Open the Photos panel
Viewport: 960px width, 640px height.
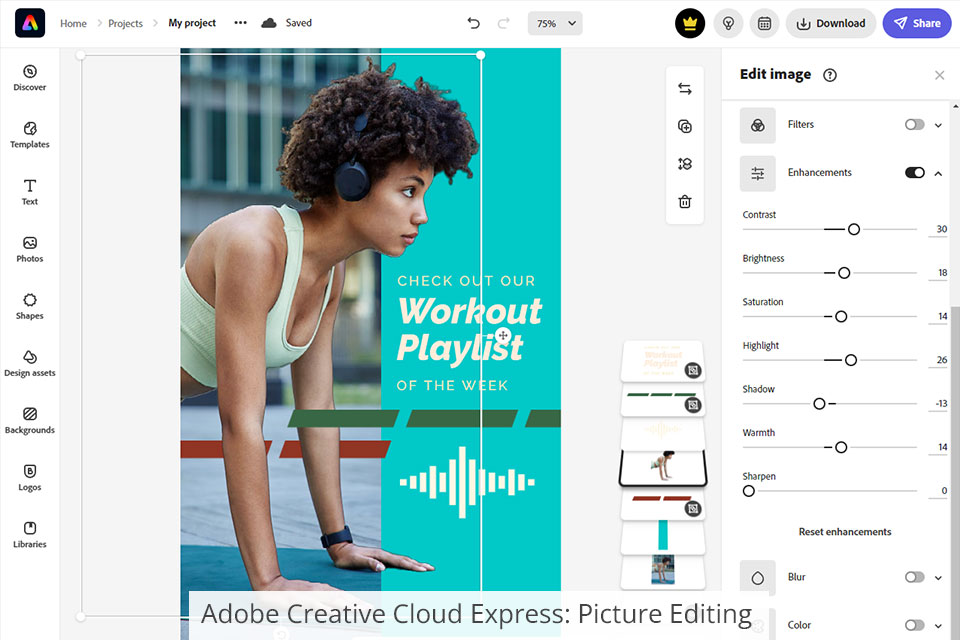(x=29, y=249)
